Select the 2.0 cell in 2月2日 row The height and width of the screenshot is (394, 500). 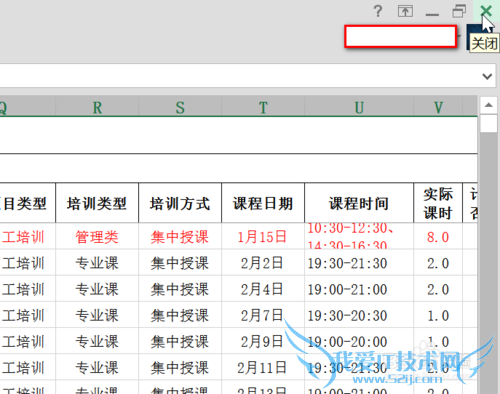pos(438,262)
